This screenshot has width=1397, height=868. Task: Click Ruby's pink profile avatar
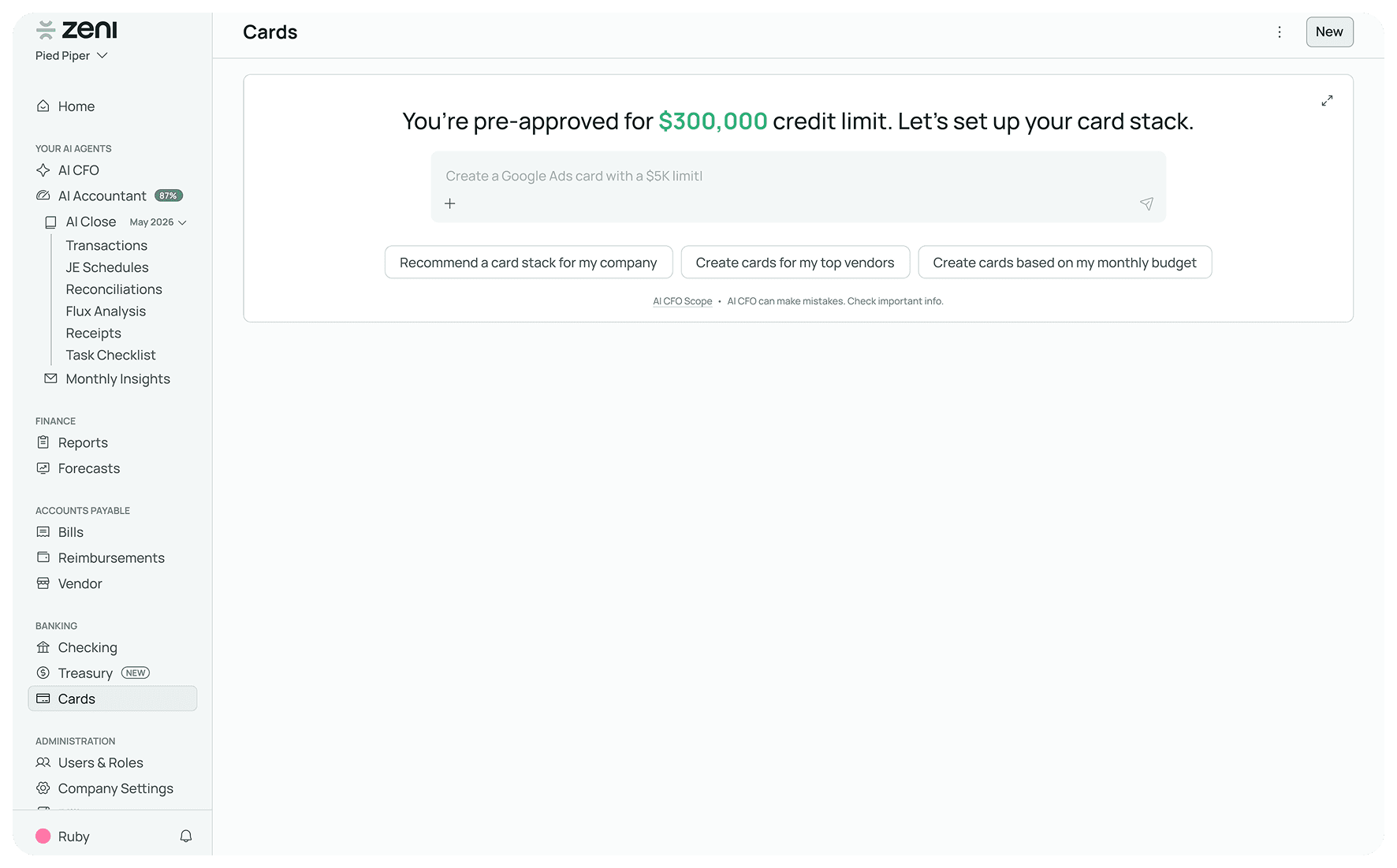point(43,836)
